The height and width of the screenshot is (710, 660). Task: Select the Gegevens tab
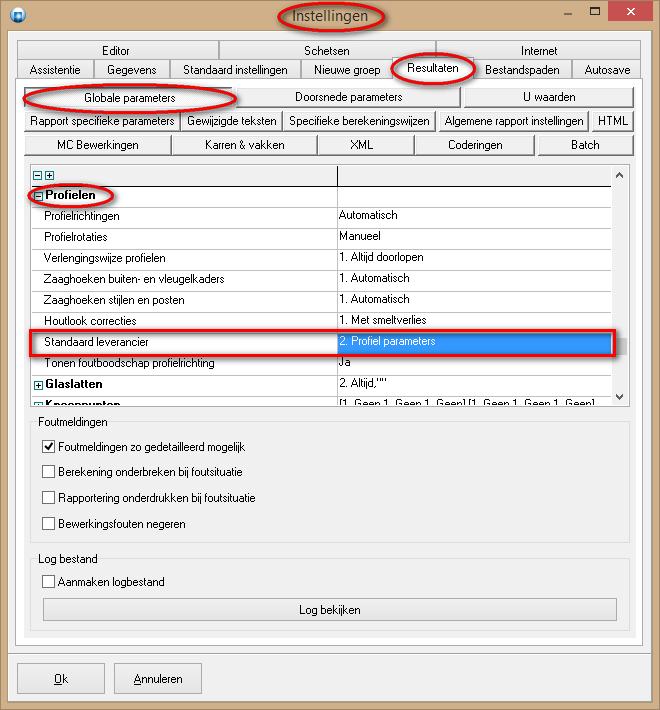pos(132,70)
